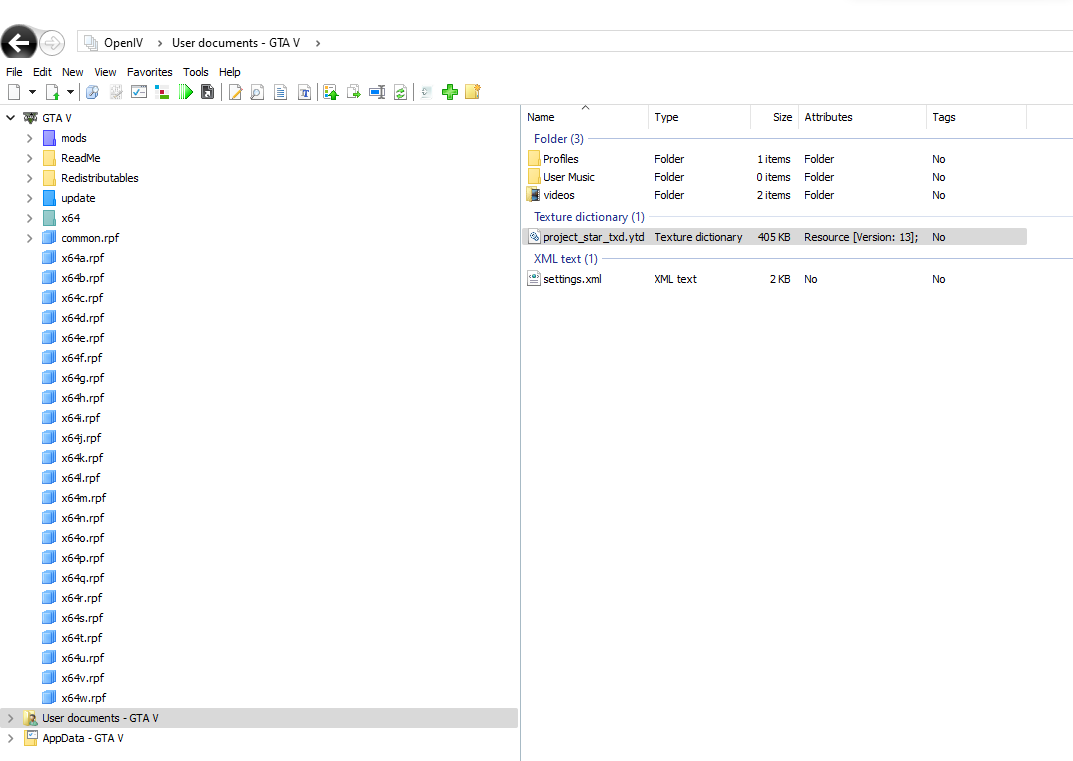Viewport: 1073px width, 761px height.
Task: Expand the AppData - GTA V node
Action: [11, 738]
